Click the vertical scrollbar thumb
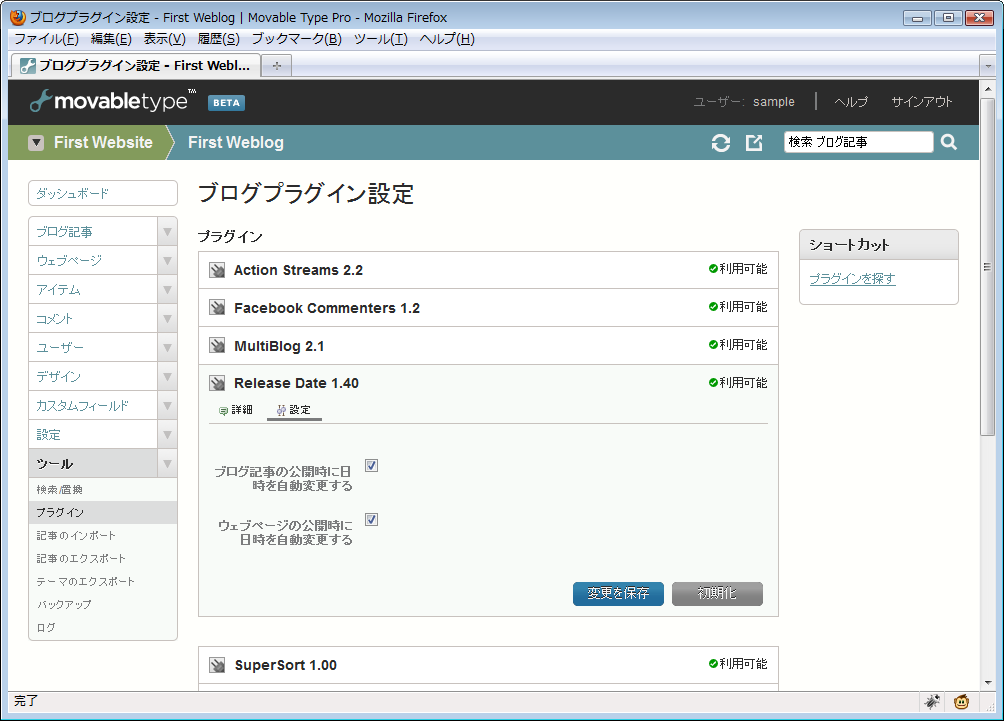This screenshot has width=1004, height=721. 988,267
